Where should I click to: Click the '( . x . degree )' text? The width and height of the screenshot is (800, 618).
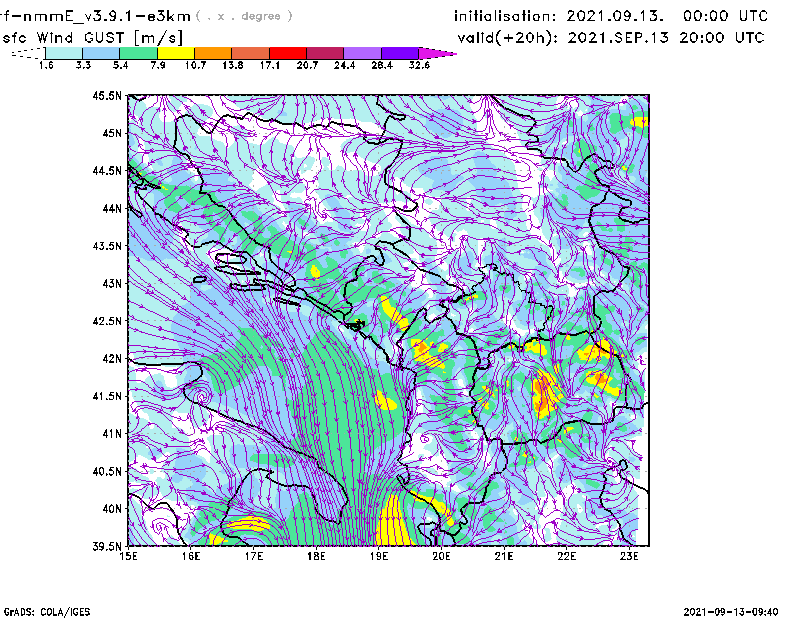click(x=244, y=16)
